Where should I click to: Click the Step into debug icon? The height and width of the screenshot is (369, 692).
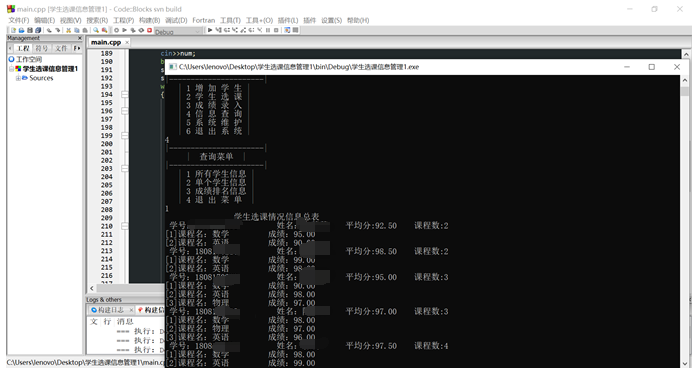(x=234, y=30)
